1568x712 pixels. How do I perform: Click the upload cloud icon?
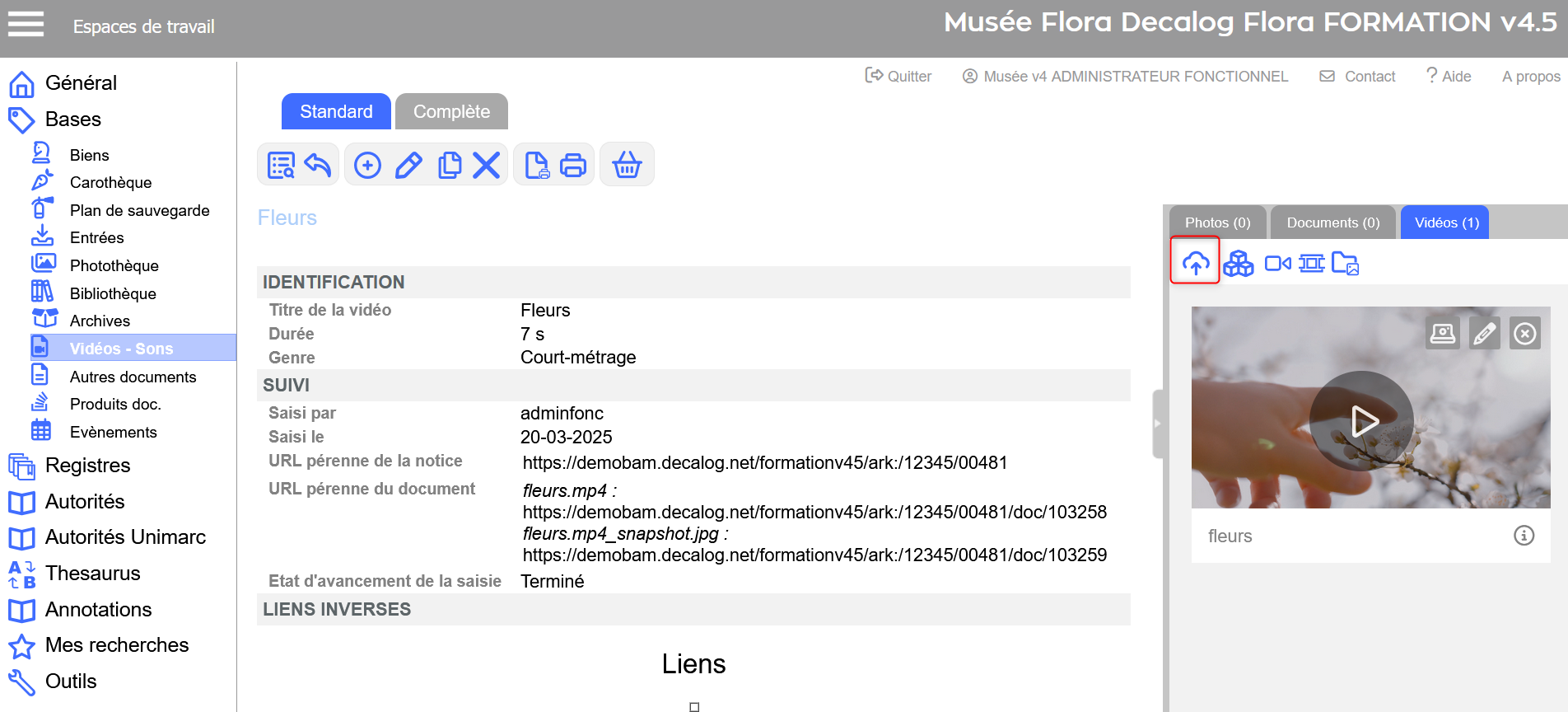point(1195,263)
